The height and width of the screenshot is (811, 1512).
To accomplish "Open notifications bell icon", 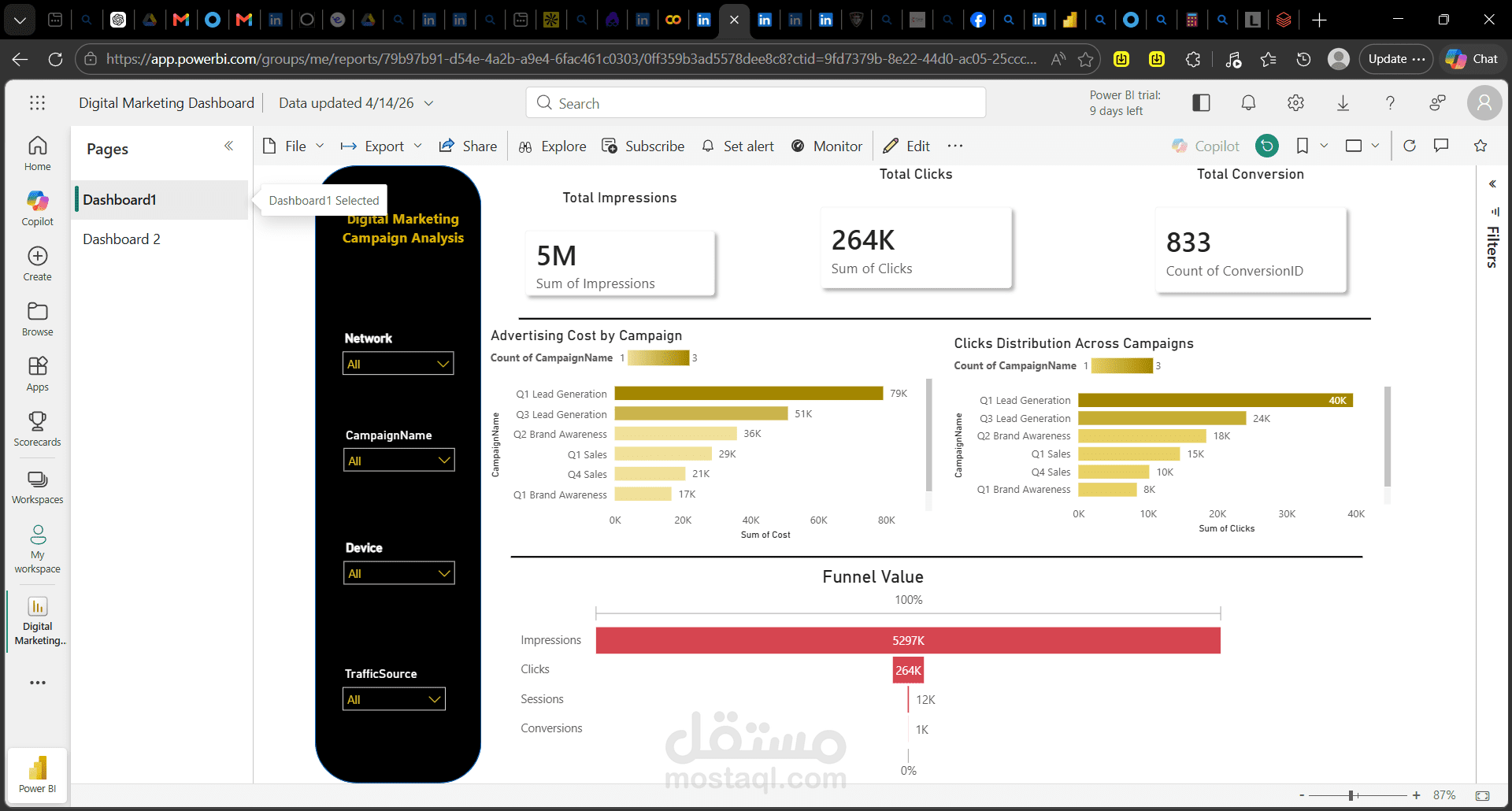I will [1248, 102].
